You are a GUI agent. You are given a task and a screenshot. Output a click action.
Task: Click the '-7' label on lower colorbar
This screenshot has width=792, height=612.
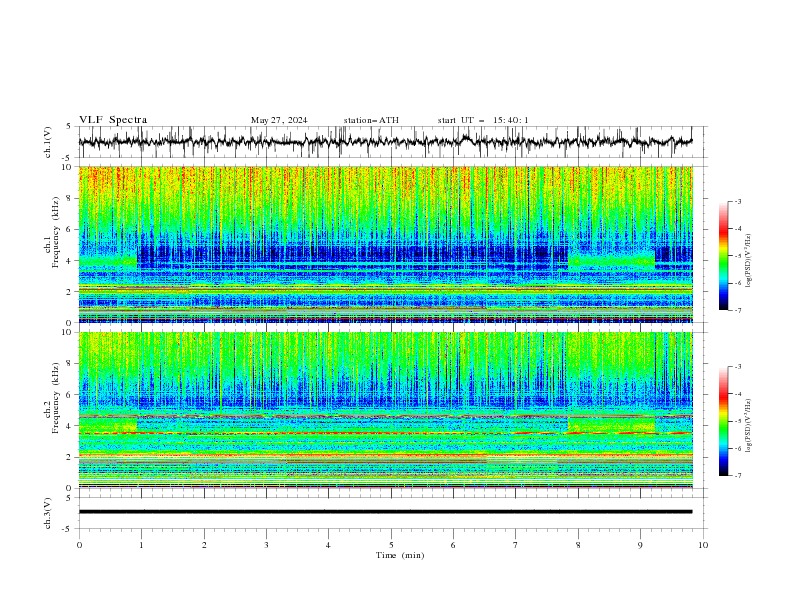pos(737,475)
